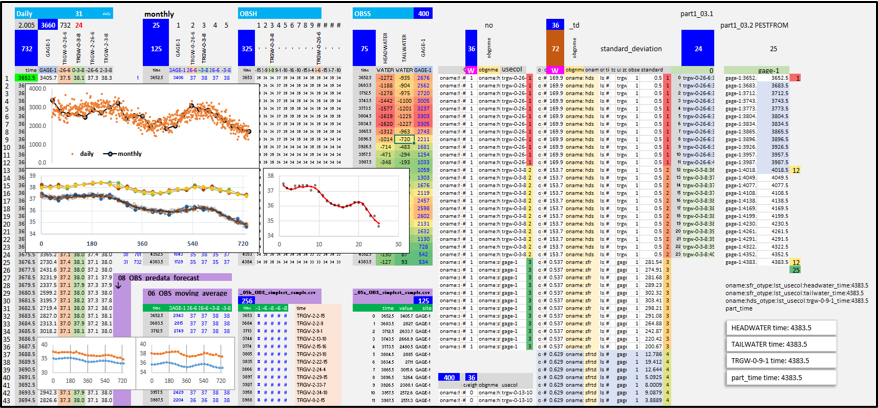Click the standard_deviation label cell
Viewport: 878px width, 408px height.
point(632,49)
